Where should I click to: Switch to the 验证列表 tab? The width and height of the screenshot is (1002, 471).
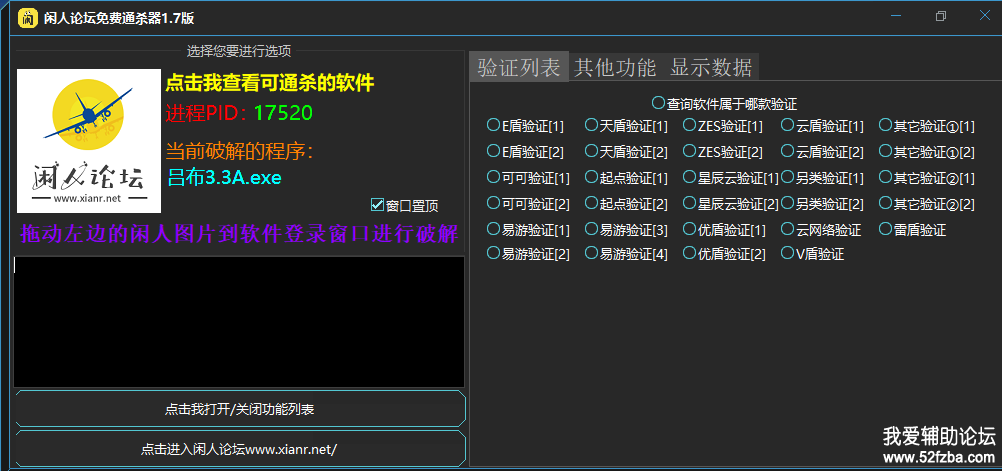click(519, 67)
